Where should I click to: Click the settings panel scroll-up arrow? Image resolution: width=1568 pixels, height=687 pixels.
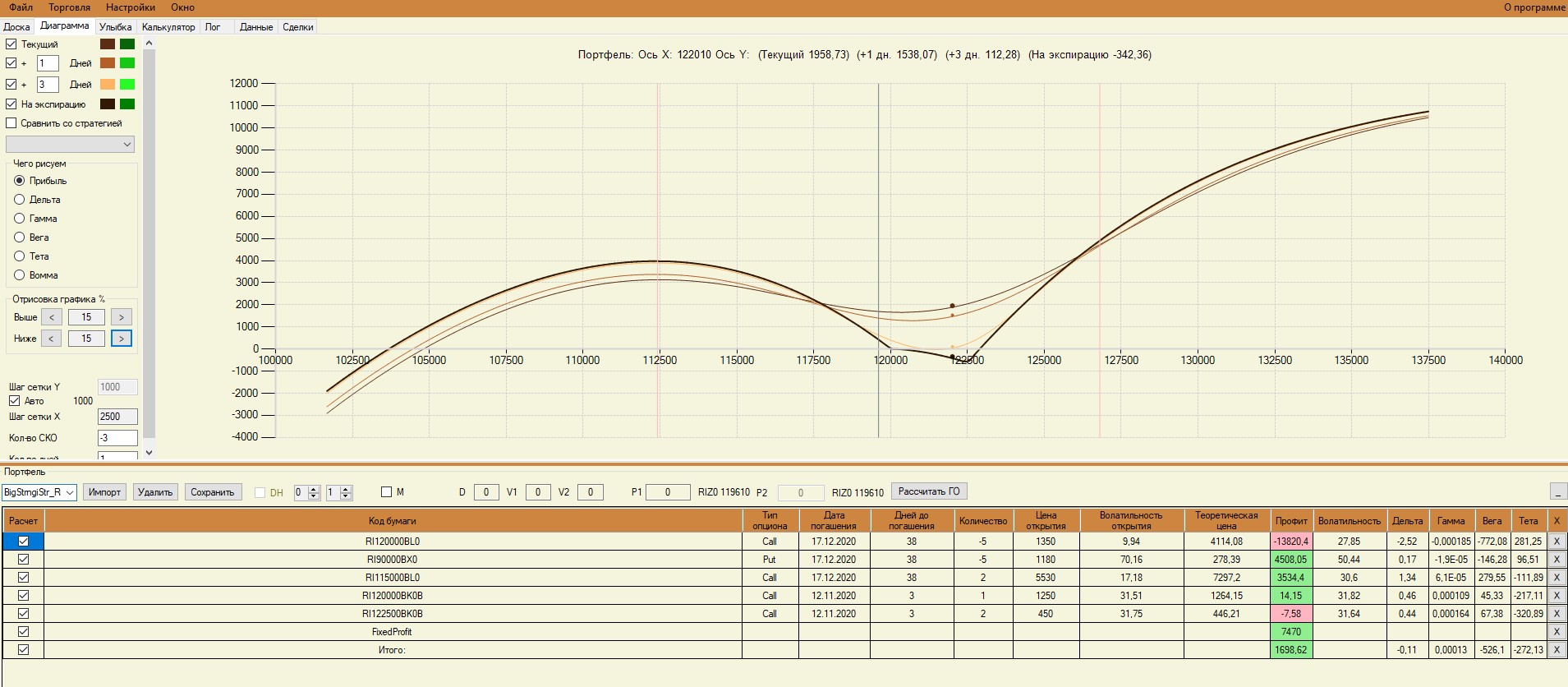point(149,44)
